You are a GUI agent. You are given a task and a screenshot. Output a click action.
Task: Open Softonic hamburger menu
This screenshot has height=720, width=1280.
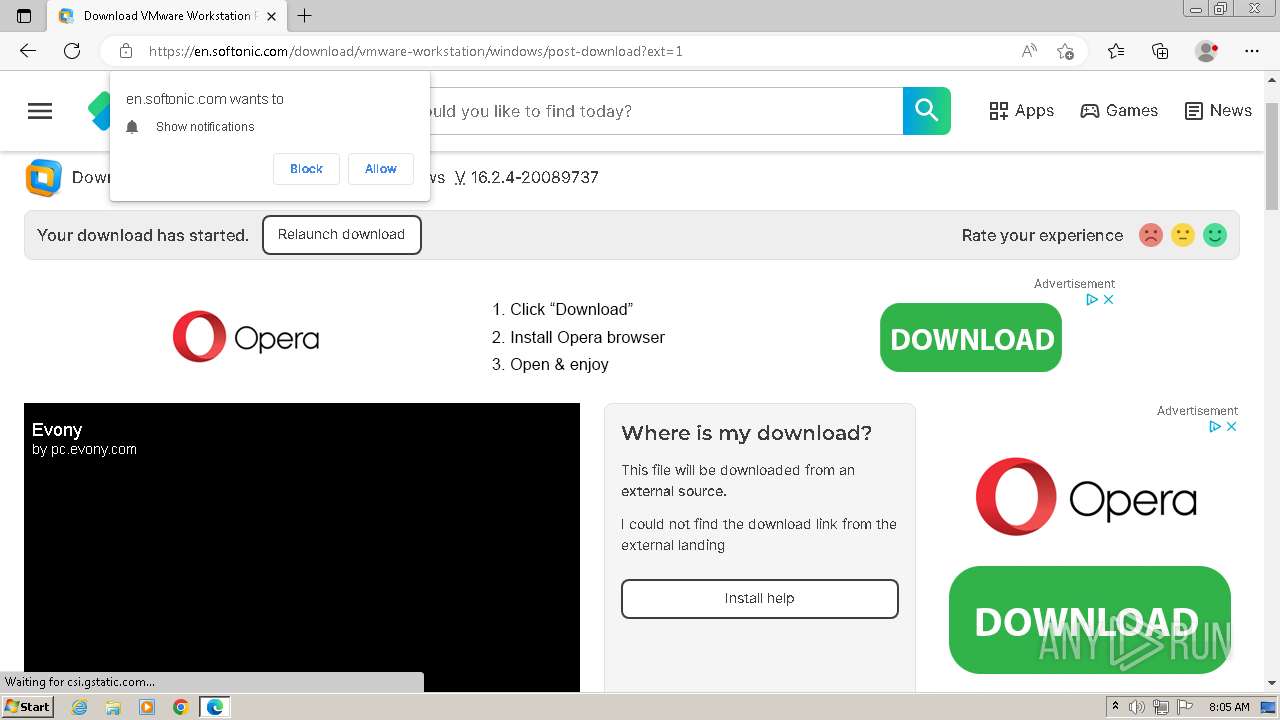click(x=40, y=111)
